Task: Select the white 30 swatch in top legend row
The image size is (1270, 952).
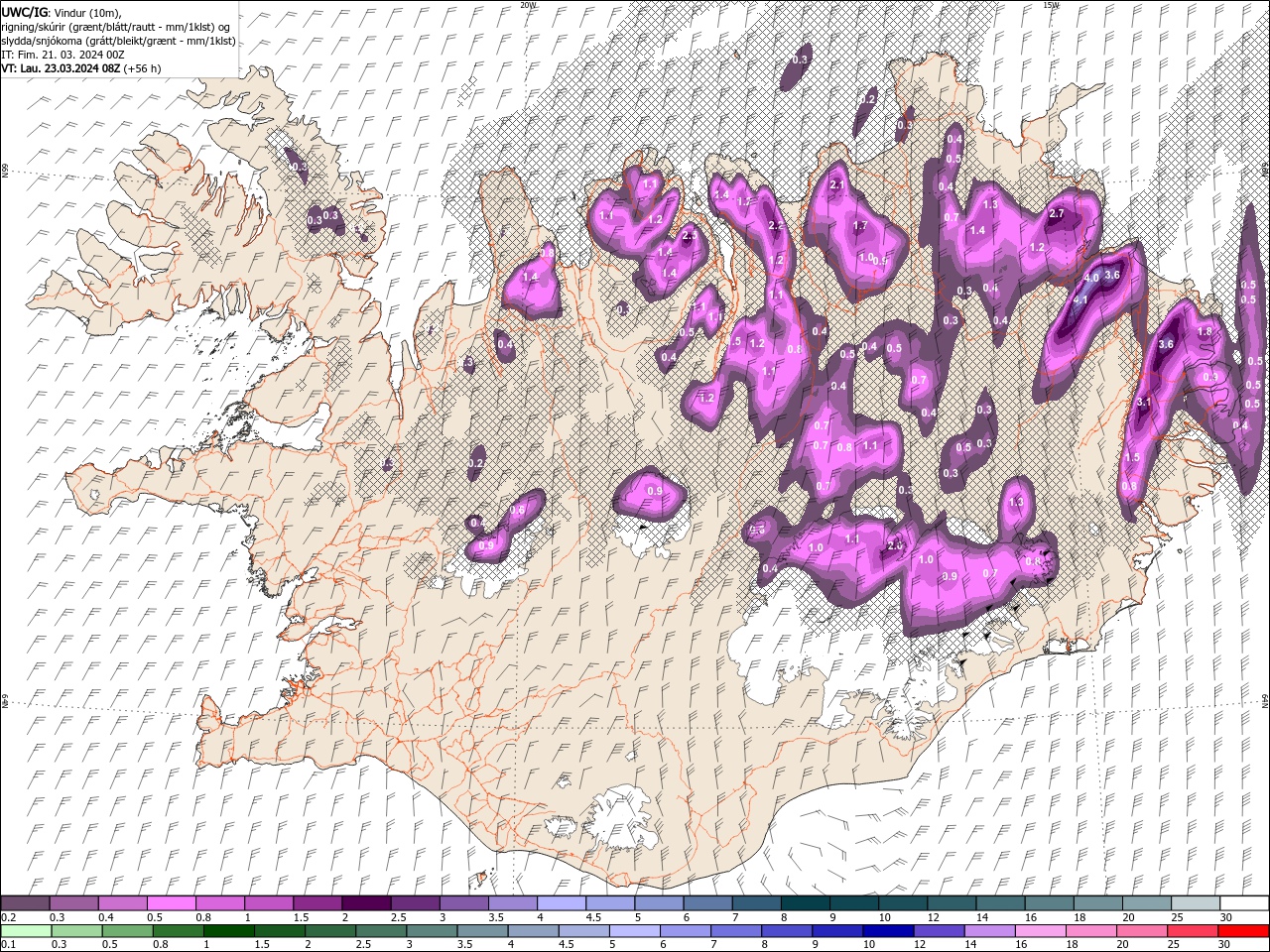Action: pyautogui.click(x=1244, y=903)
